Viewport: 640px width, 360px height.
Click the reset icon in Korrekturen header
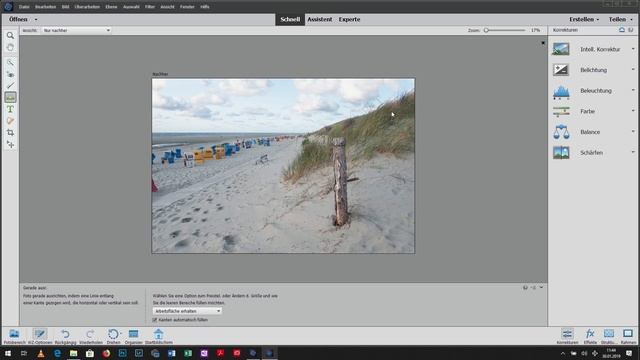[x=622, y=30]
